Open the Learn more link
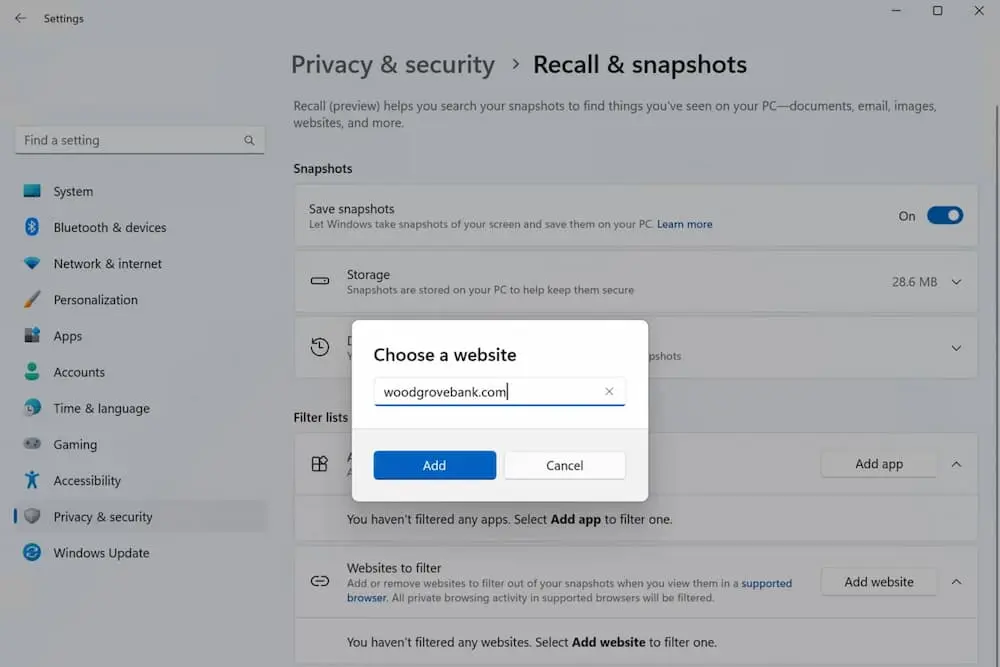The height and width of the screenshot is (667, 1000). point(685,225)
